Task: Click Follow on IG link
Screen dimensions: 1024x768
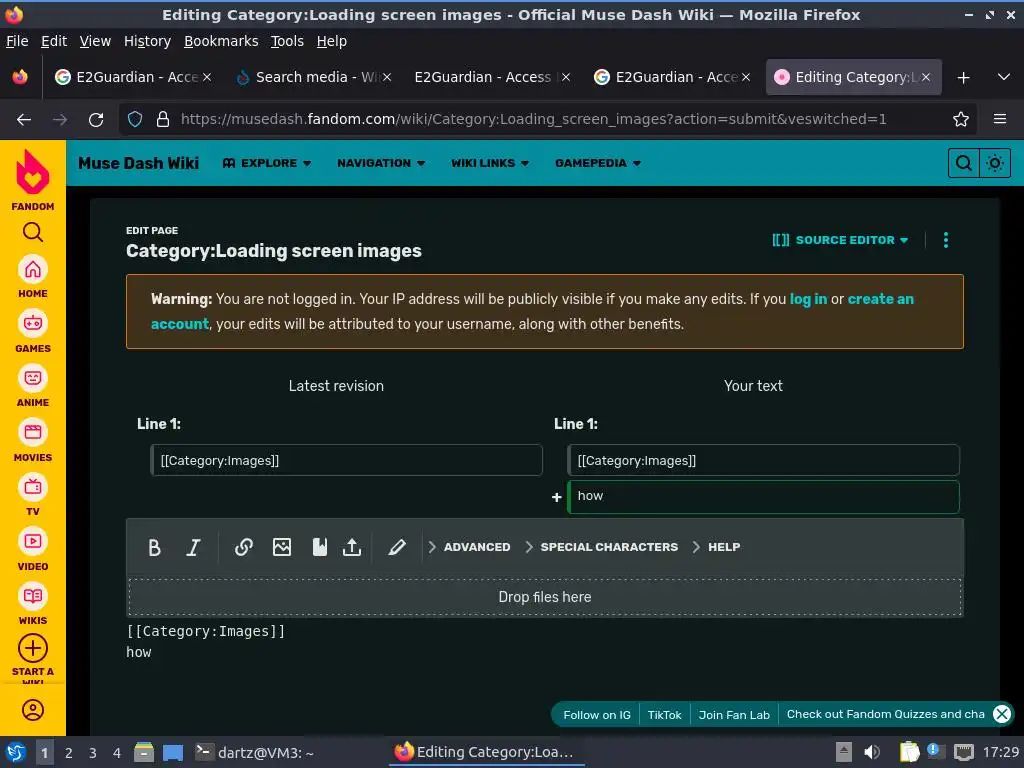Action: point(597,714)
